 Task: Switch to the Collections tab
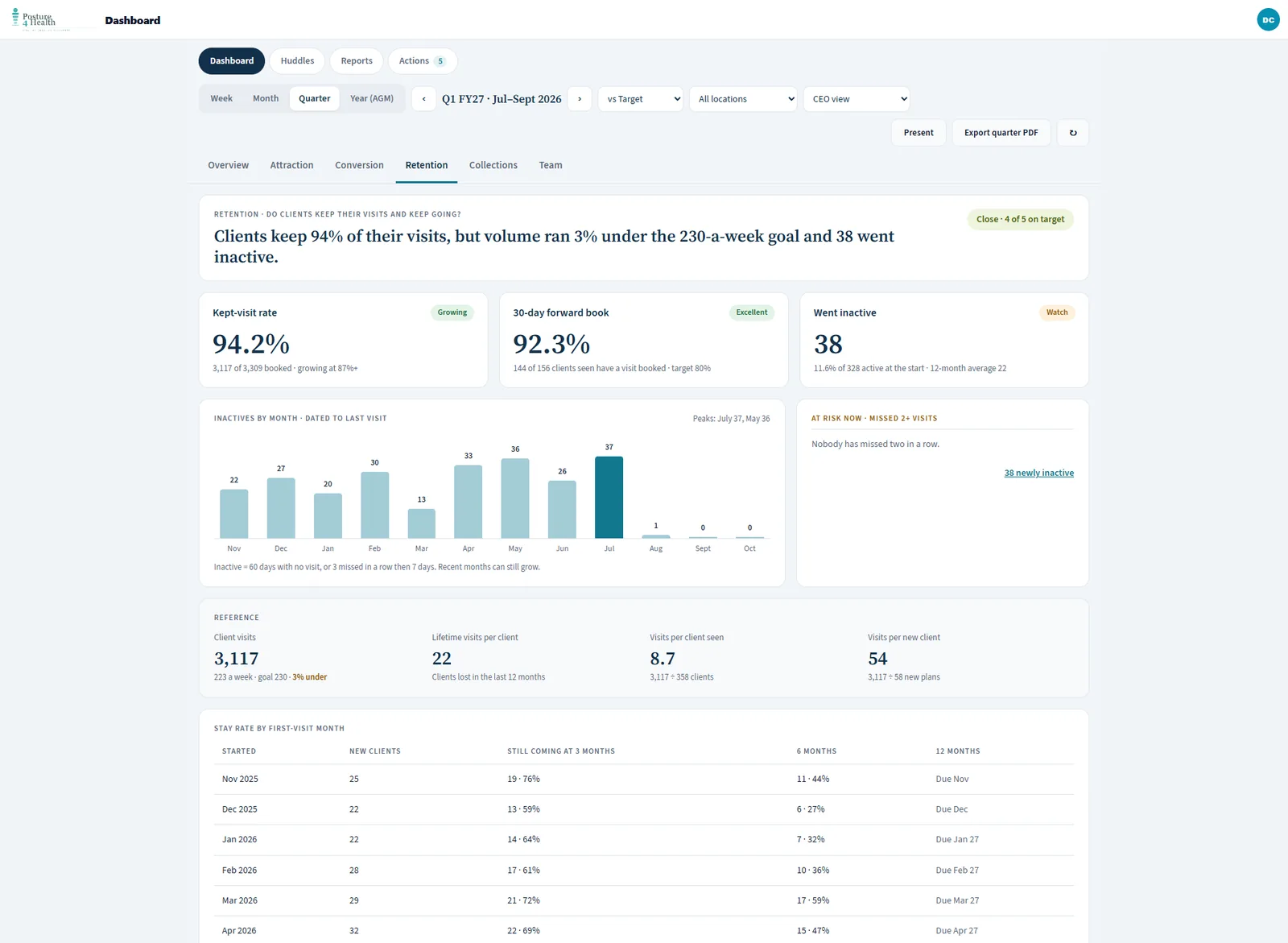(x=493, y=165)
